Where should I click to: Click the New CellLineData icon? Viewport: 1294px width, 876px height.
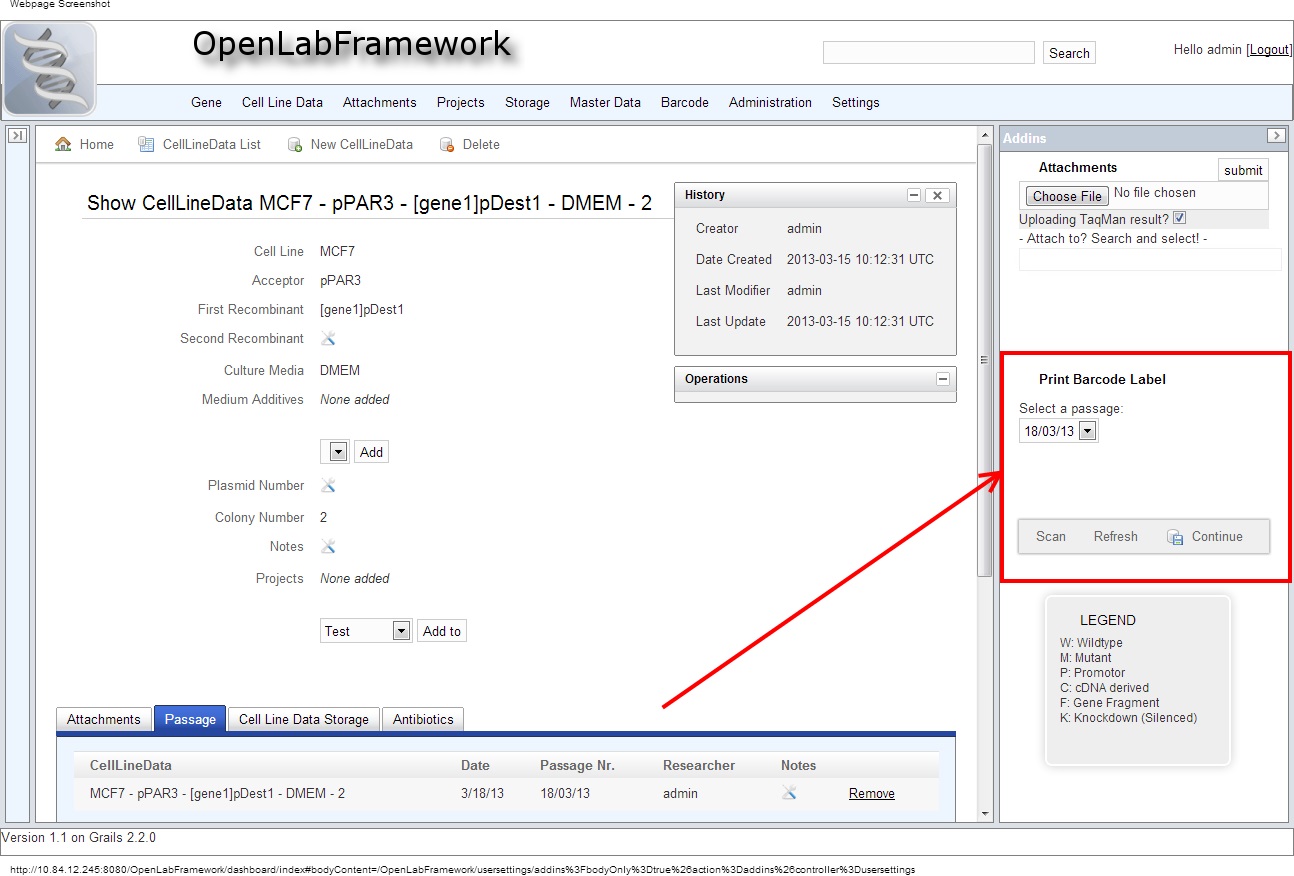pyautogui.click(x=295, y=145)
